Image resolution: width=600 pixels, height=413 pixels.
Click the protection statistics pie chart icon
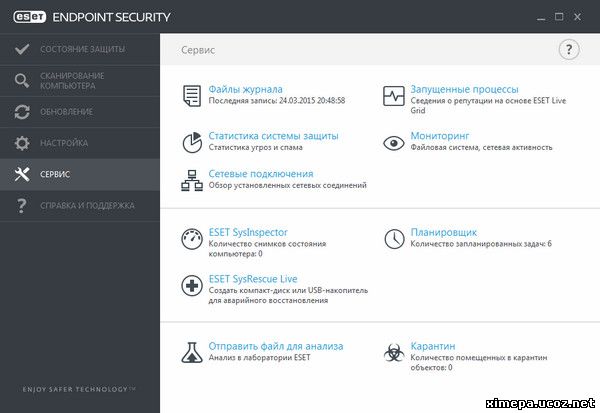(191, 141)
